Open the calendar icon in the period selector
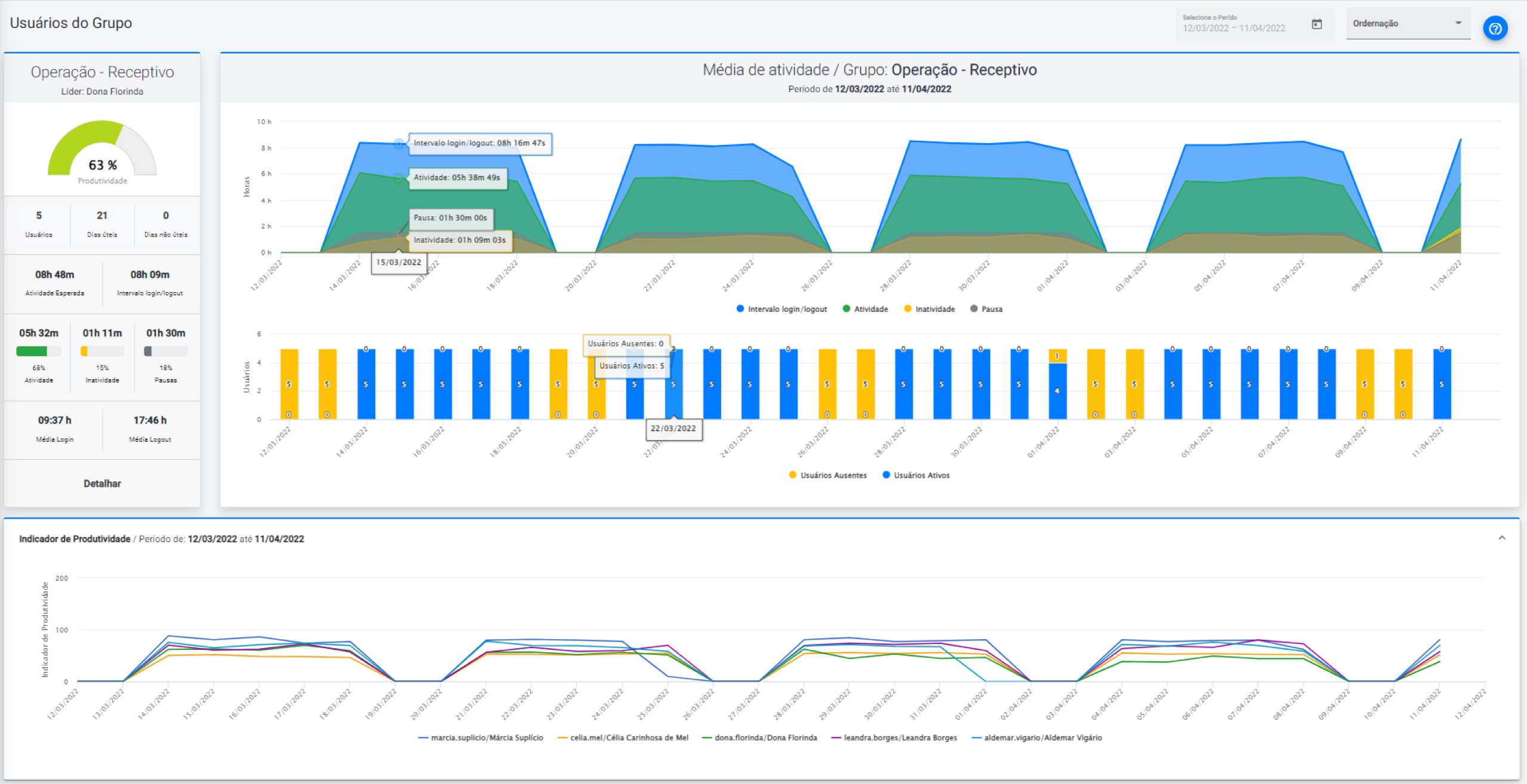 (1317, 24)
